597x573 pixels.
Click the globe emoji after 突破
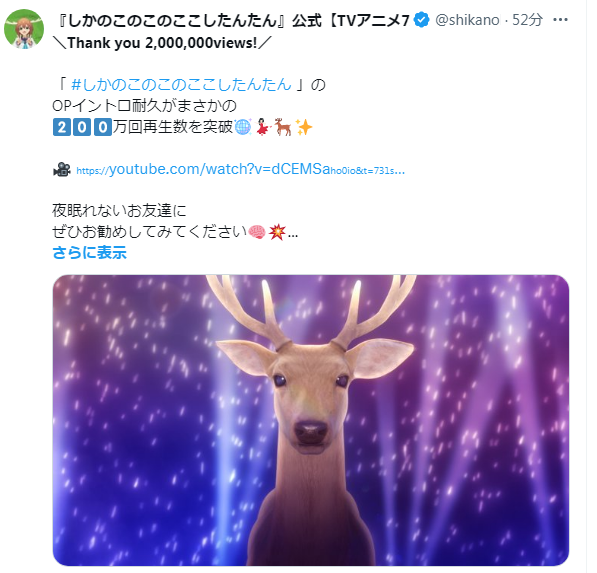[243, 127]
